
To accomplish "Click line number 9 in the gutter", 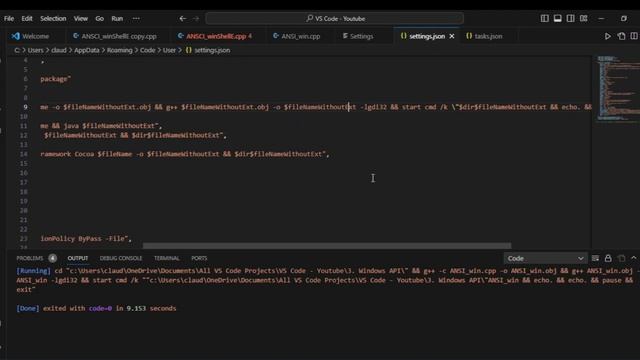I will click(25, 107).
